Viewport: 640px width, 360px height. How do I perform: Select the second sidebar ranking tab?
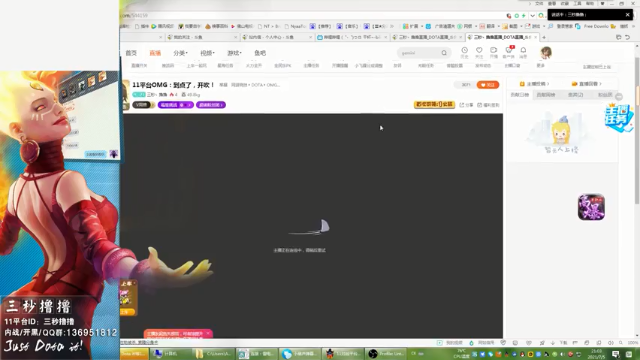pos(546,95)
